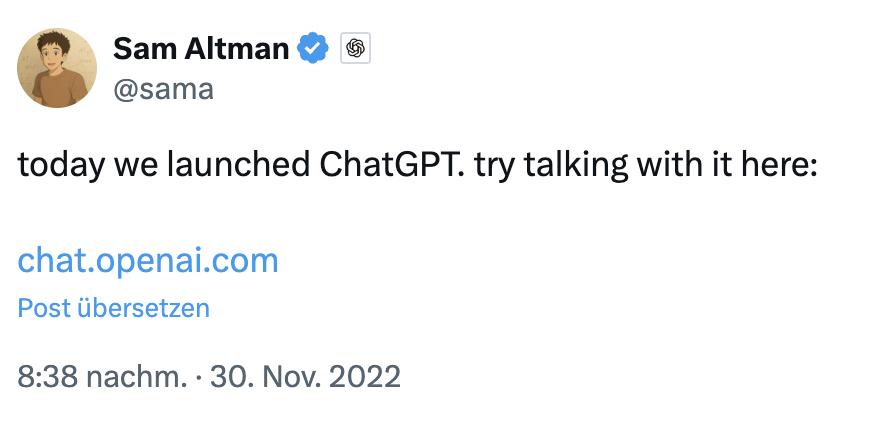Open the @sama handle link
The width and height of the screenshot is (878, 422).
163,90
